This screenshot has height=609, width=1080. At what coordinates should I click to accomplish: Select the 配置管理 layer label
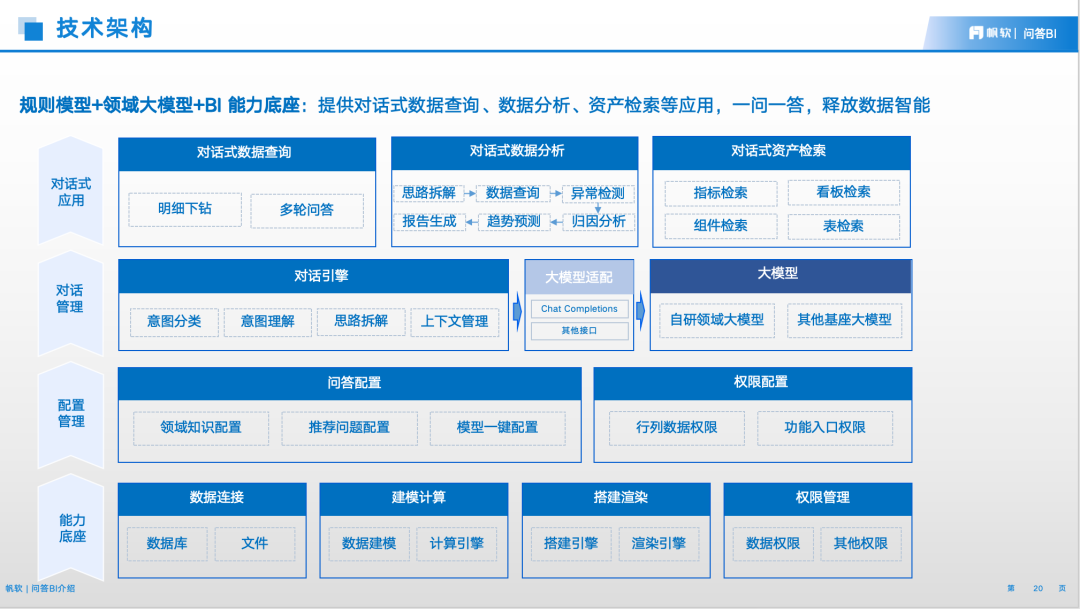(x=71, y=413)
